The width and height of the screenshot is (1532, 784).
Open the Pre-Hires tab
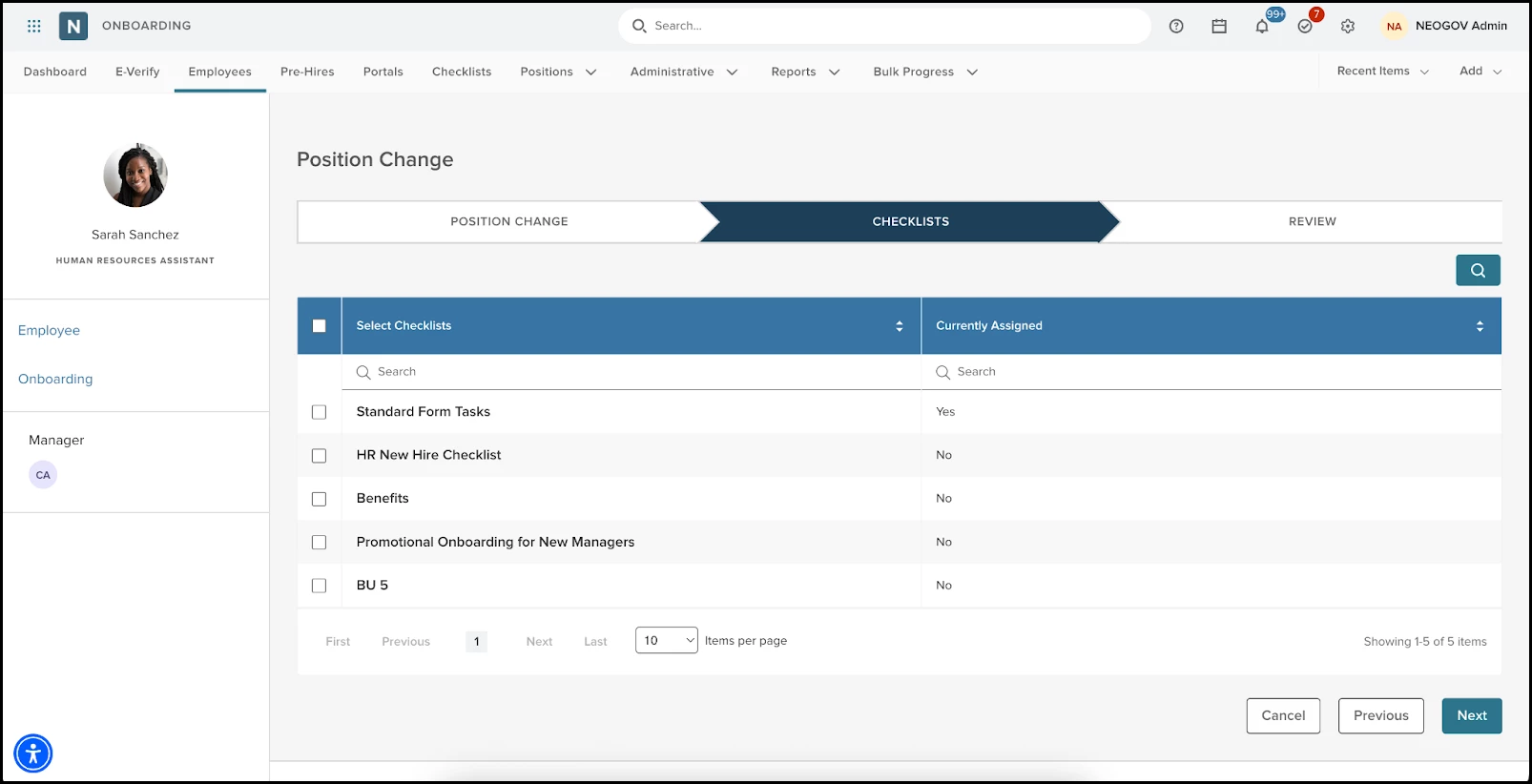[x=307, y=72]
